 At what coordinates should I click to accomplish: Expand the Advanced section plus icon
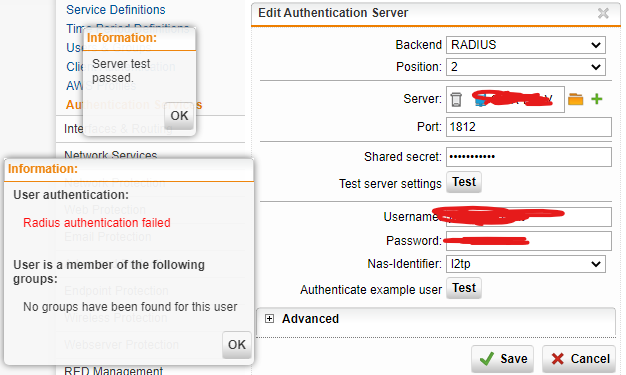click(269, 319)
